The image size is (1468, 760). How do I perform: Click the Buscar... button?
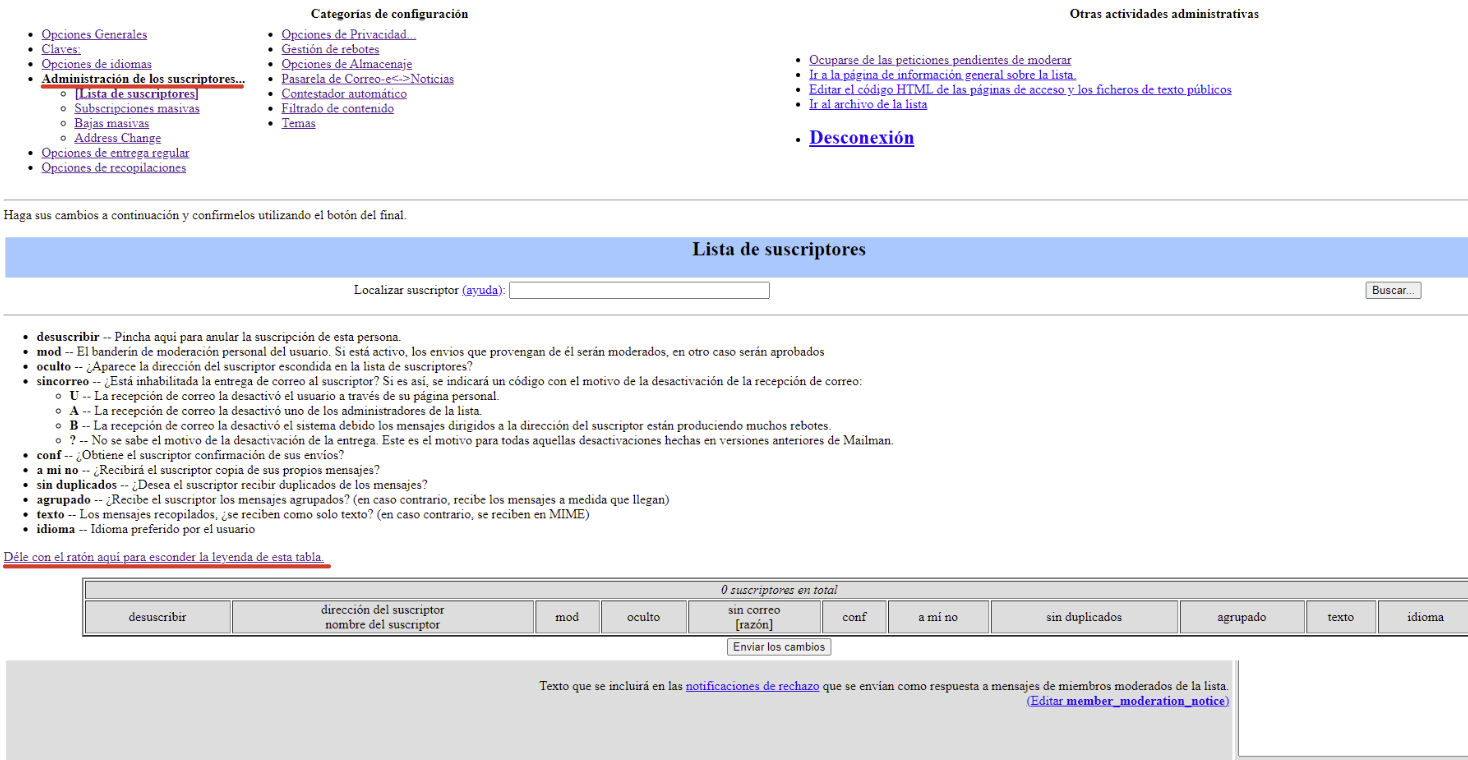click(1393, 290)
